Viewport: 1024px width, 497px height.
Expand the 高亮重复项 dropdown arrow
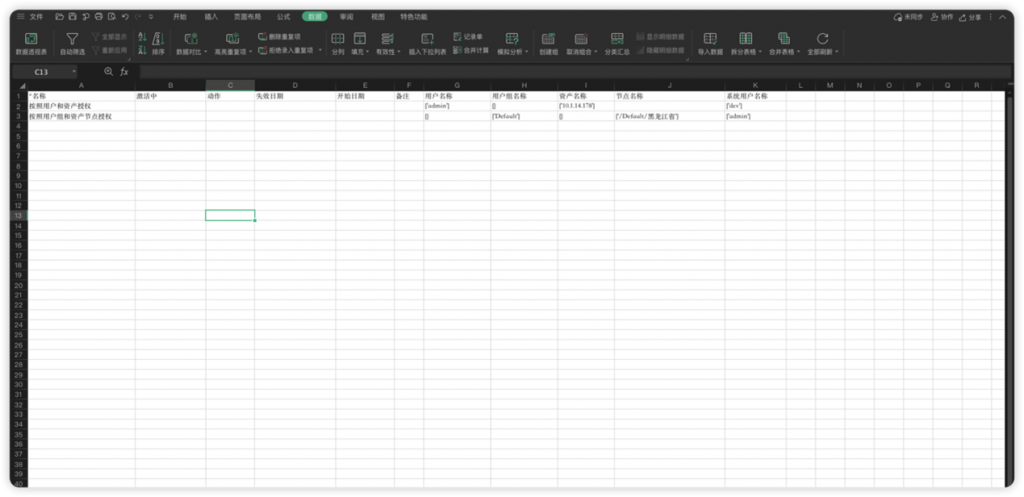pyautogui.click(x=250, y=52)
